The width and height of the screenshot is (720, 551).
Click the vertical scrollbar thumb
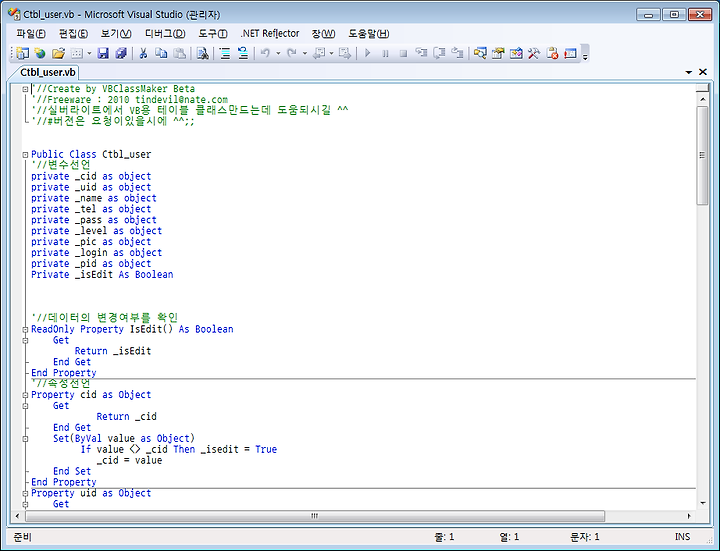point(702,155)
